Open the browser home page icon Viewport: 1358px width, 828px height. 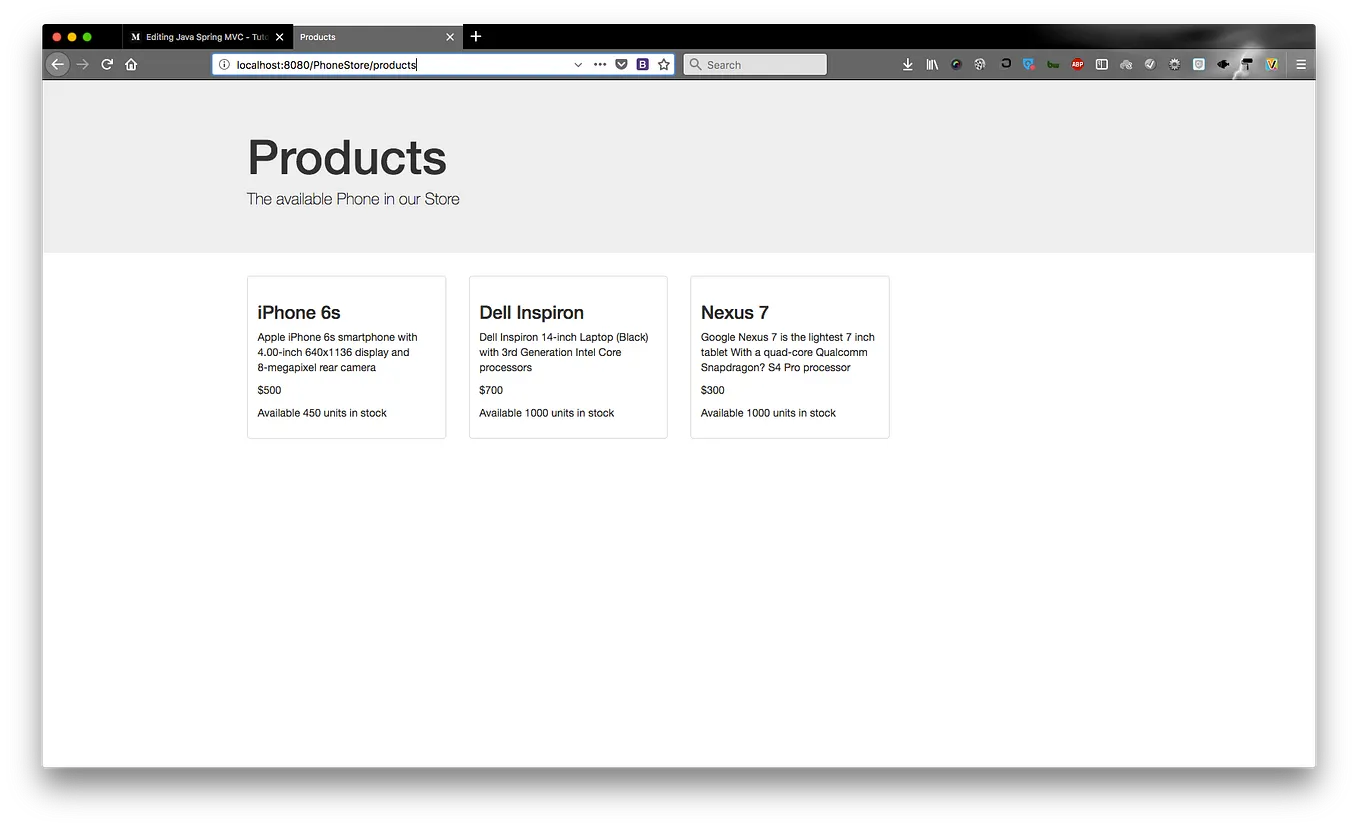point(131,64)
